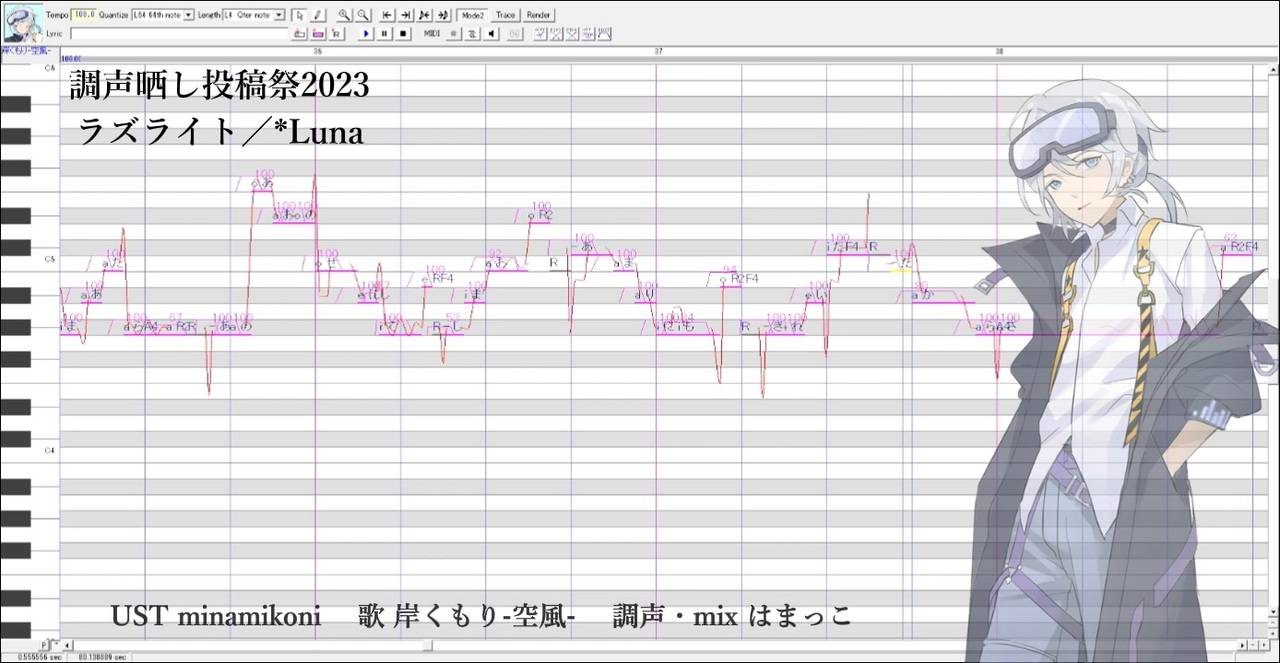The width and height of the screenshot is (1280, 663).
Task: Click the C6 piano key label
Action: 49,68
